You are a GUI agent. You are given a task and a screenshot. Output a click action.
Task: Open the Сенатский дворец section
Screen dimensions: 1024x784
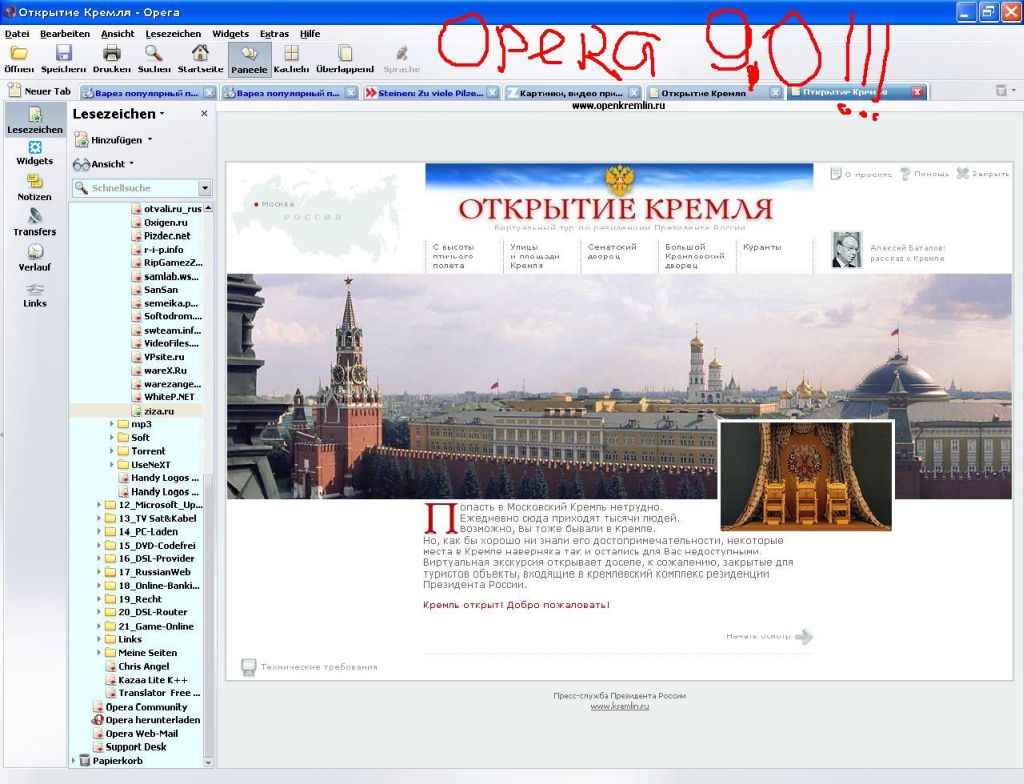[x=612, y=252]
